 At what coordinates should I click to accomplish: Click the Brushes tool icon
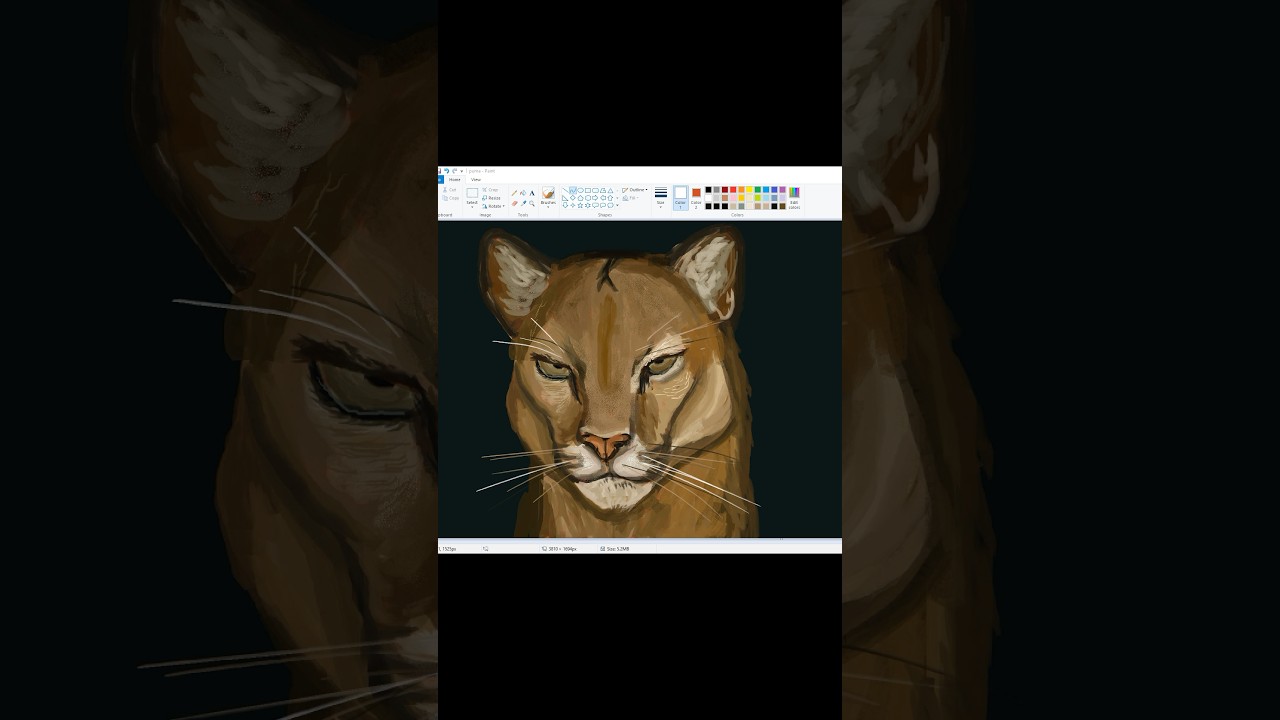548,192
